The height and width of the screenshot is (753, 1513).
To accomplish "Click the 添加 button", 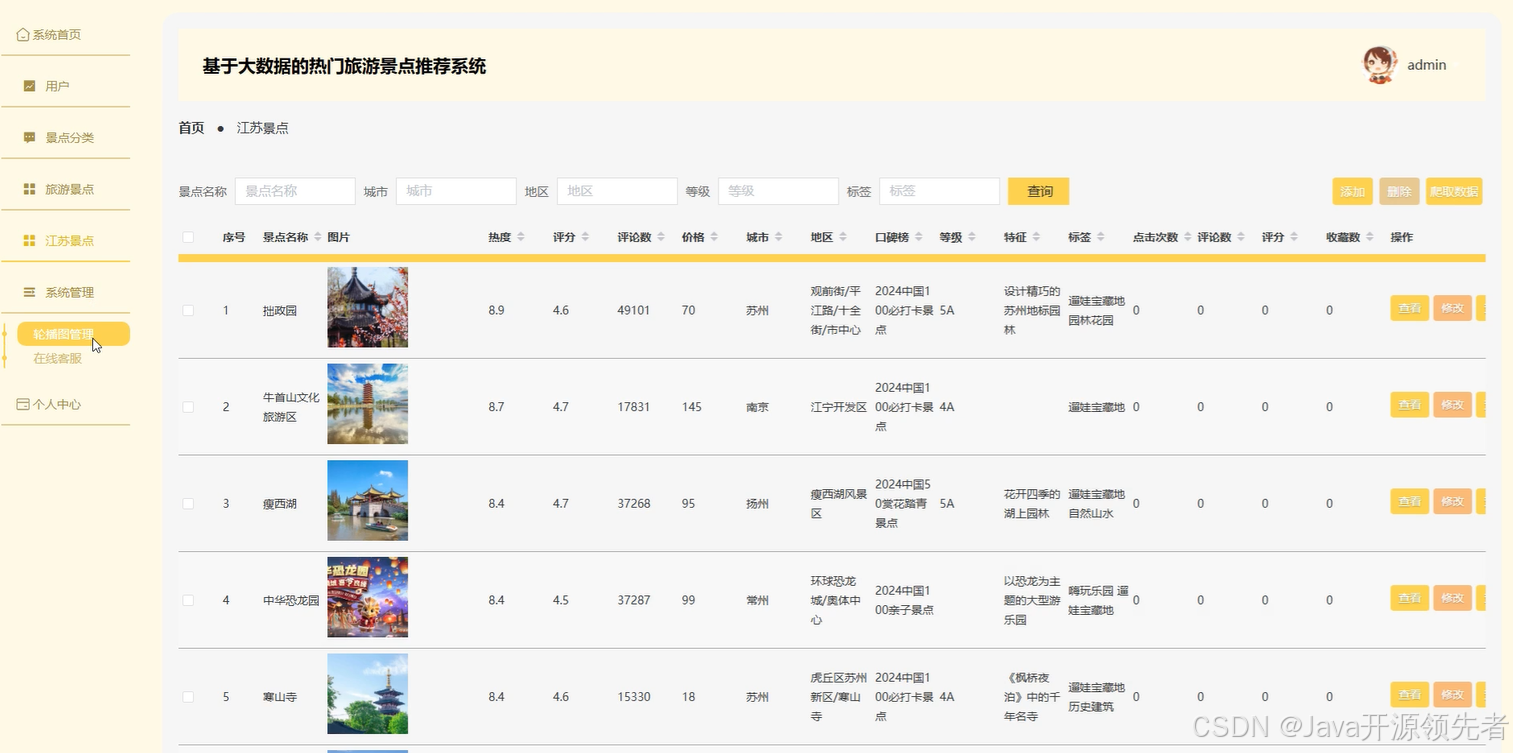I will coord(1352,191).
